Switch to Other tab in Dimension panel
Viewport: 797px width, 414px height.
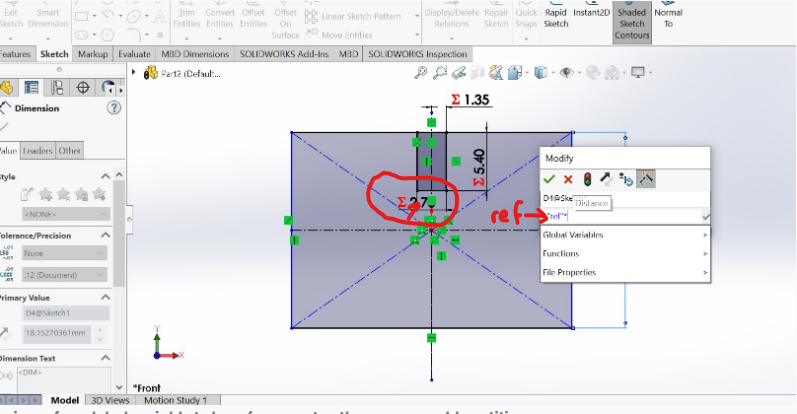pyautogui.click(x=69, y=151)
